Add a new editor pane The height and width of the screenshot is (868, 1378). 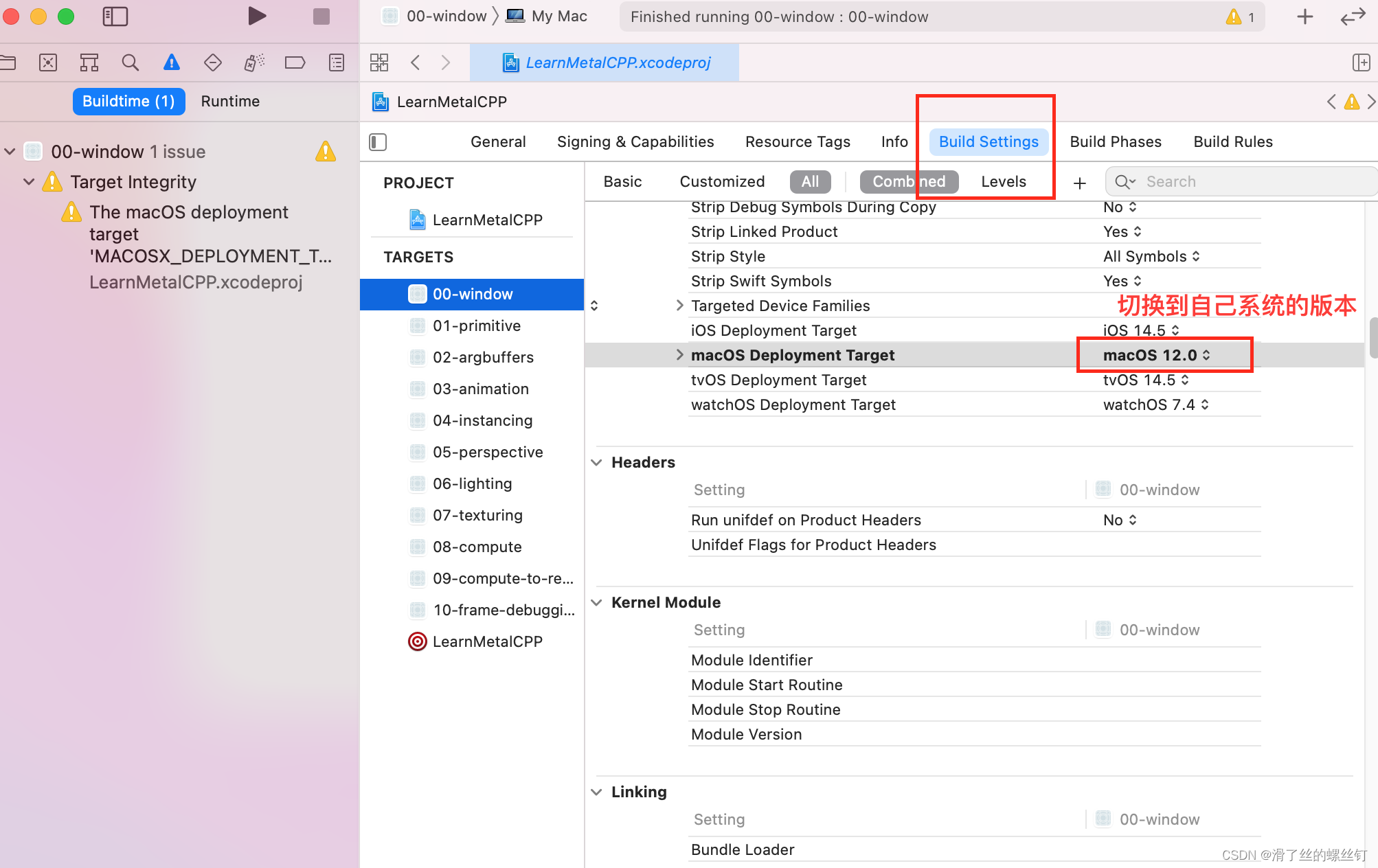(1361, 62)
